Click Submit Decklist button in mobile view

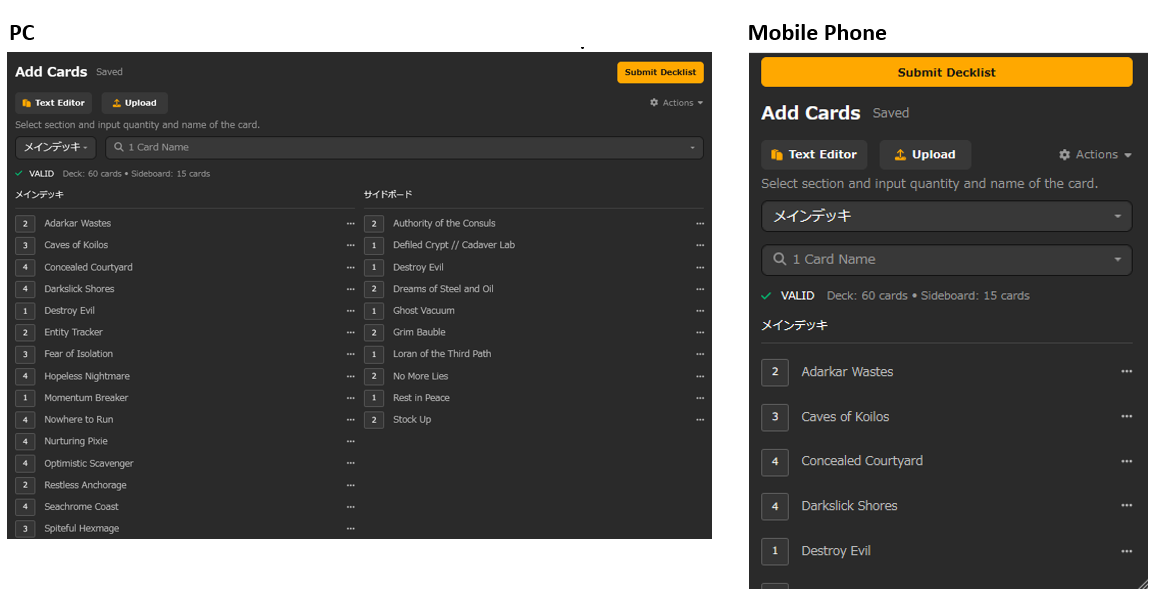946,72
